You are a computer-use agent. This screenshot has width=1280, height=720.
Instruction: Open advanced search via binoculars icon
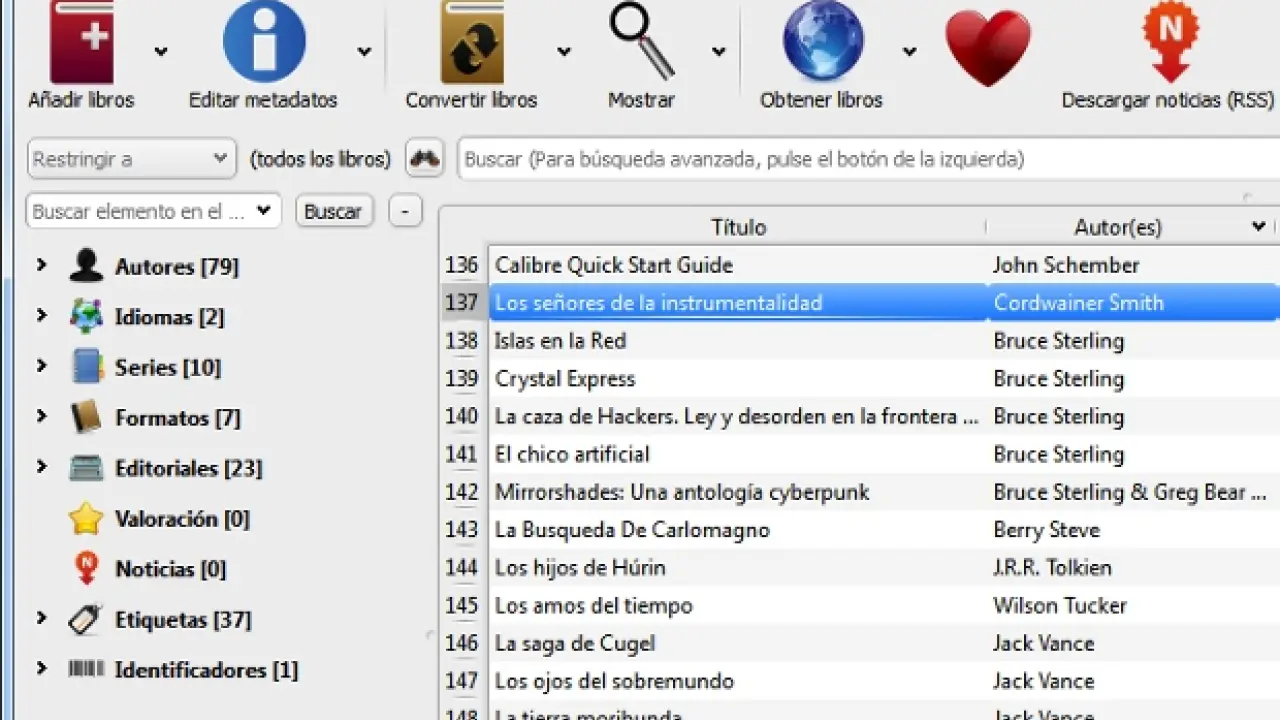[x=425, y=159]
